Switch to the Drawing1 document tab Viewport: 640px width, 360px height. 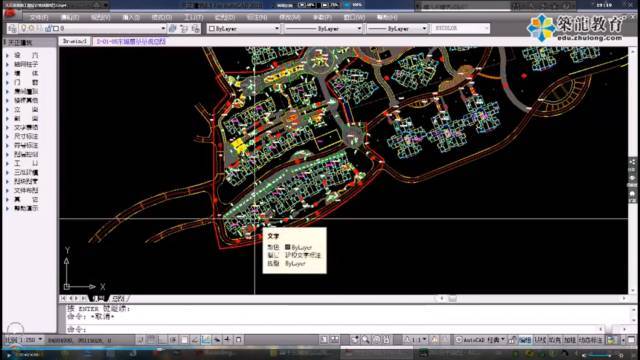point(75,41)
